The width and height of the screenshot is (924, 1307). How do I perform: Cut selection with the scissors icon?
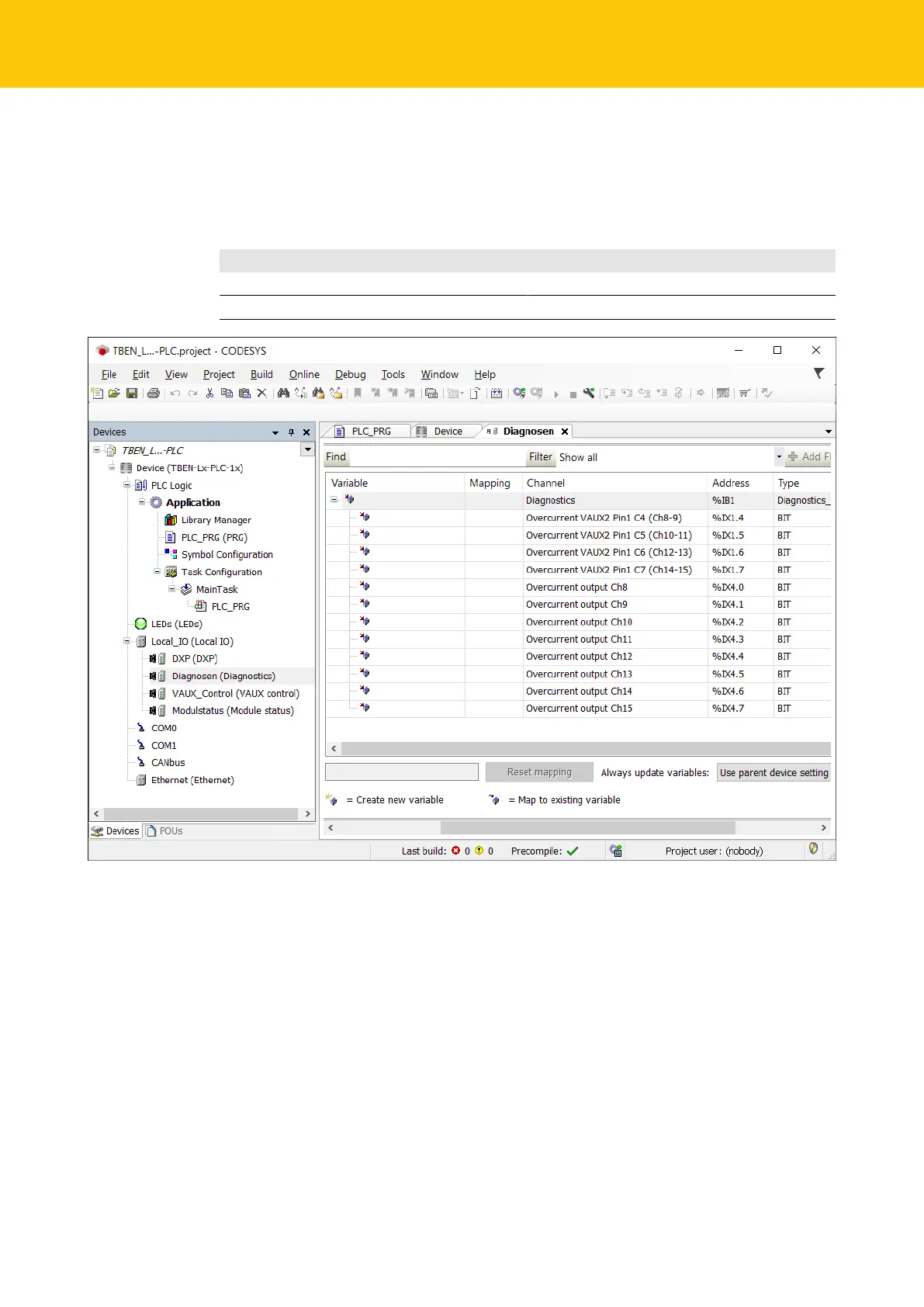pos(209,393)
